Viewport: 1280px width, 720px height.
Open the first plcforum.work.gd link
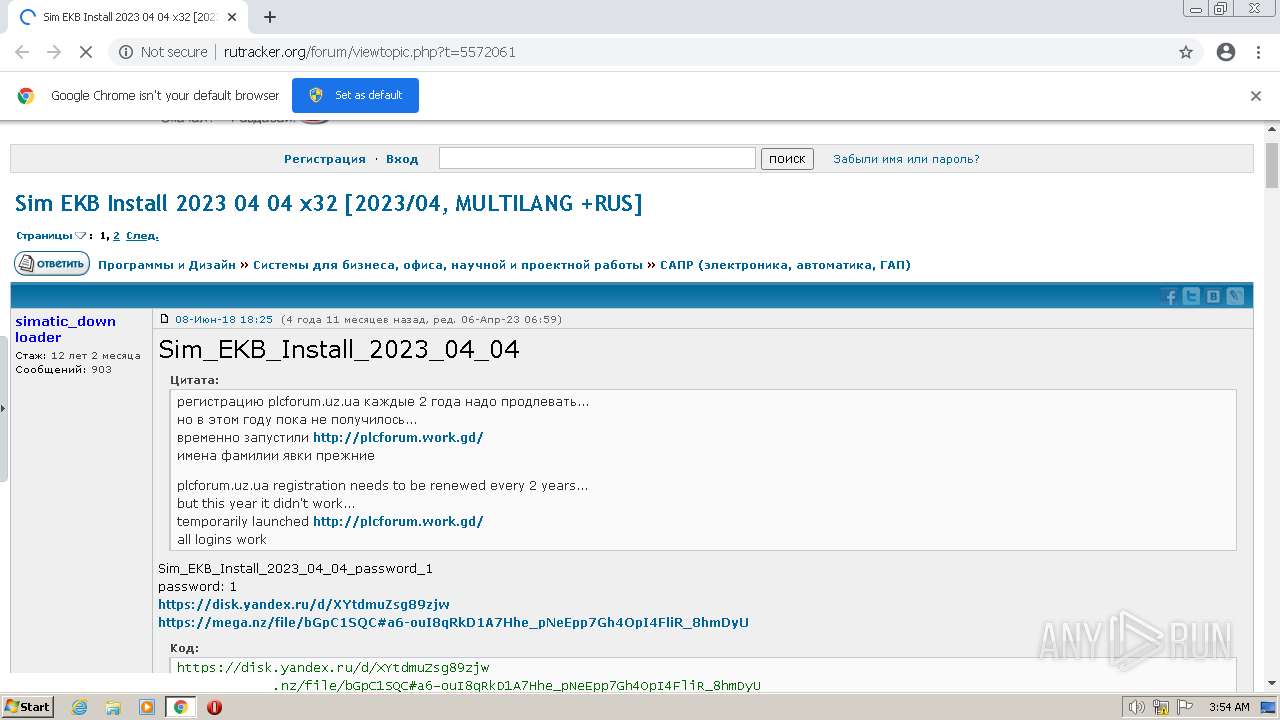(x=398, y=438)
